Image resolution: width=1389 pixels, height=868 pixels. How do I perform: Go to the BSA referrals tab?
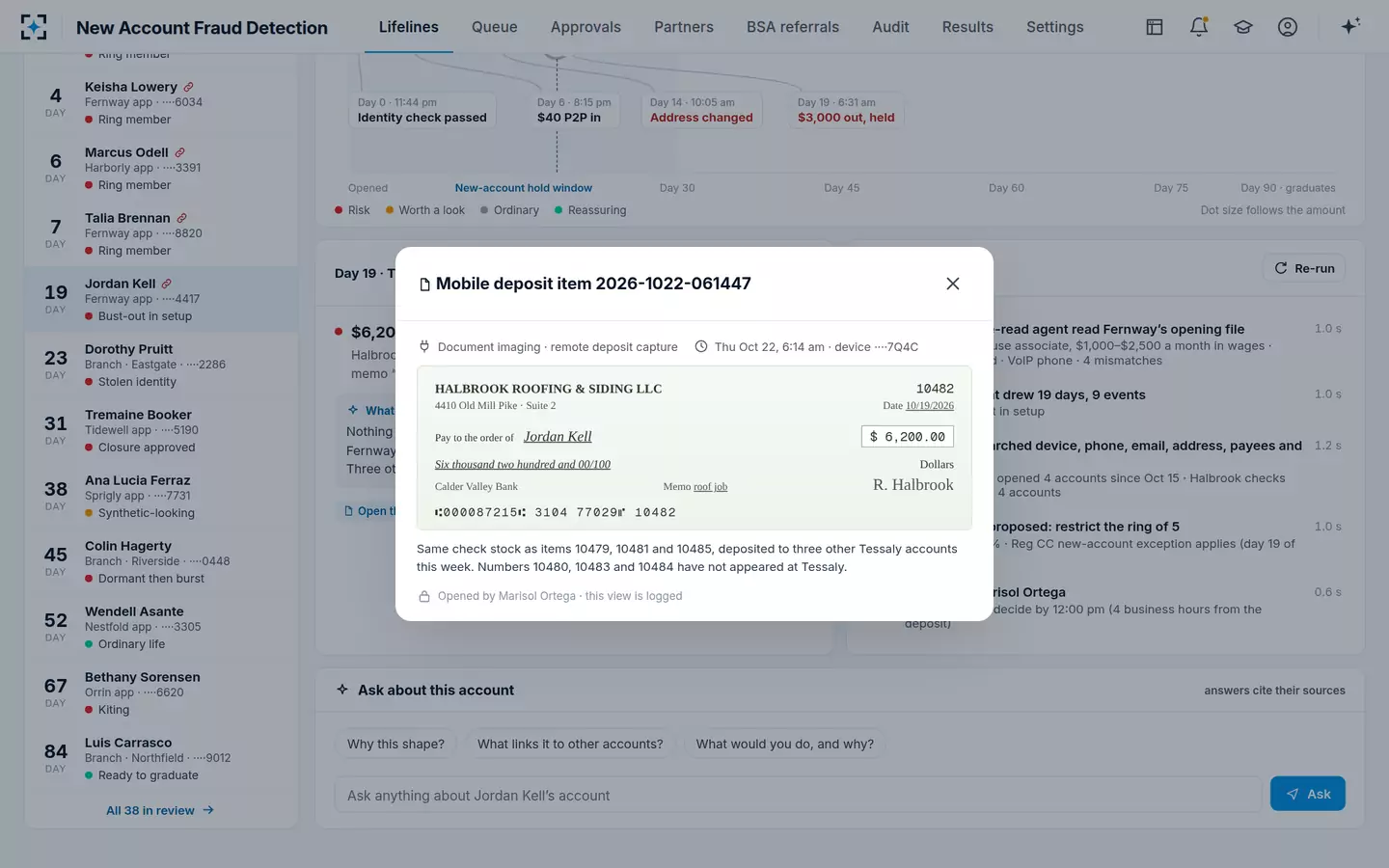tap(793, 27)
